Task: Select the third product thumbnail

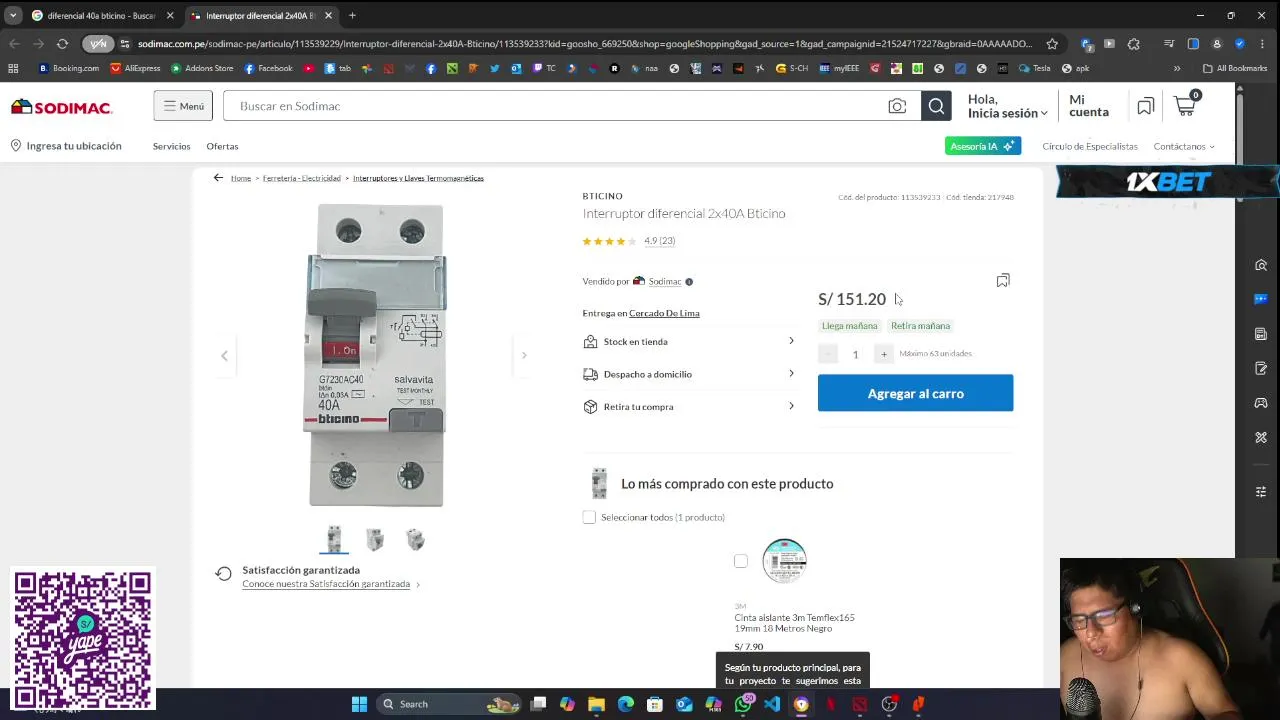Action: point(416,539)
